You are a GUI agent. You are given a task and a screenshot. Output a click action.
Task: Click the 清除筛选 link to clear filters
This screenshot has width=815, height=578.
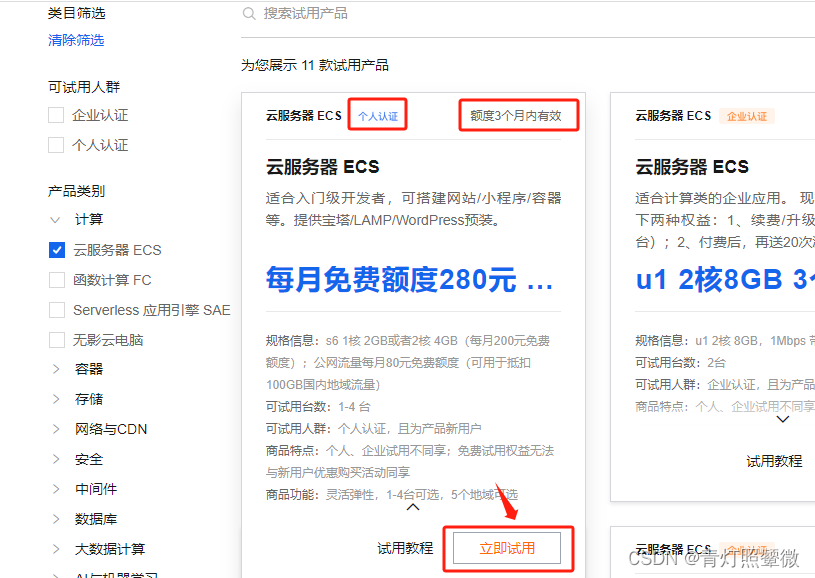point(75,40)
